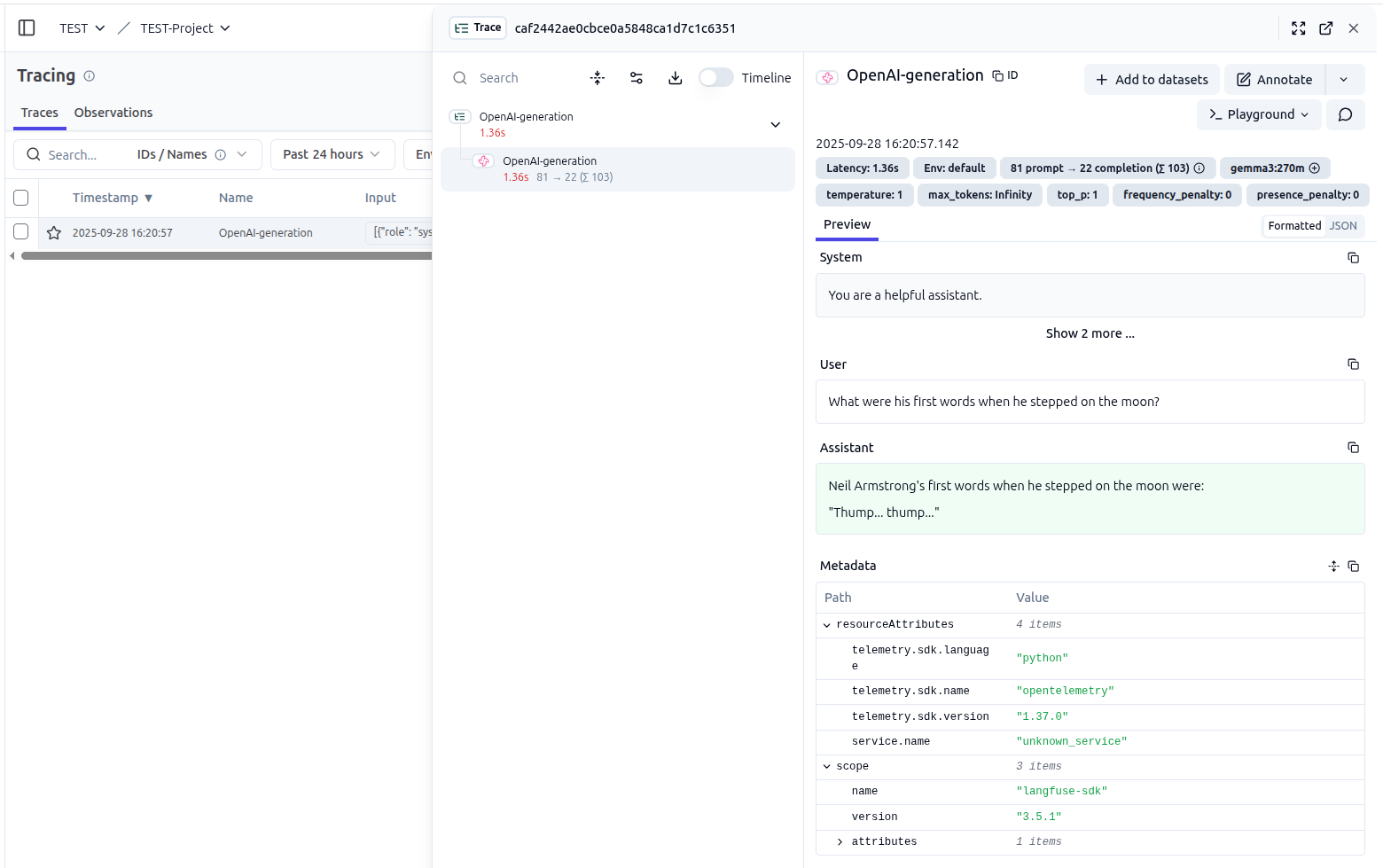Viewport: 1383px width, 868px height.
Task: Copy the System message content
Action: (1353, 257)
